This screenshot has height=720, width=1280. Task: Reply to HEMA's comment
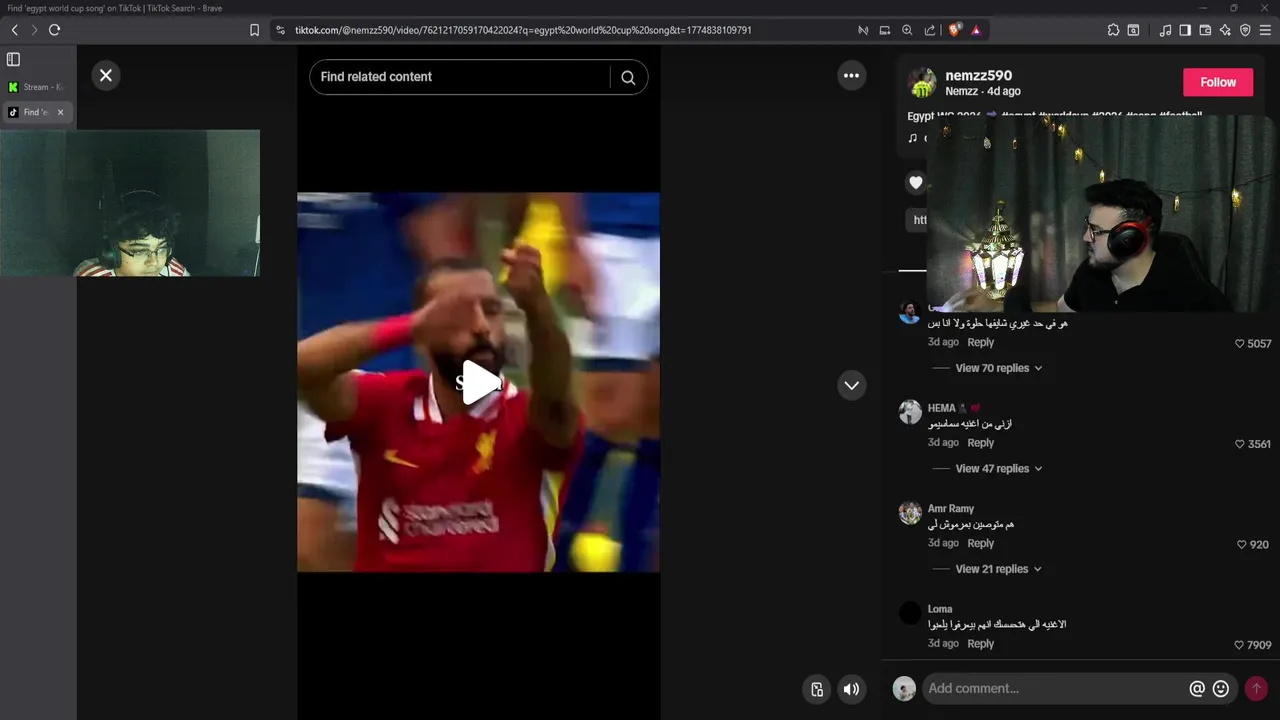[x=980, y=443]
